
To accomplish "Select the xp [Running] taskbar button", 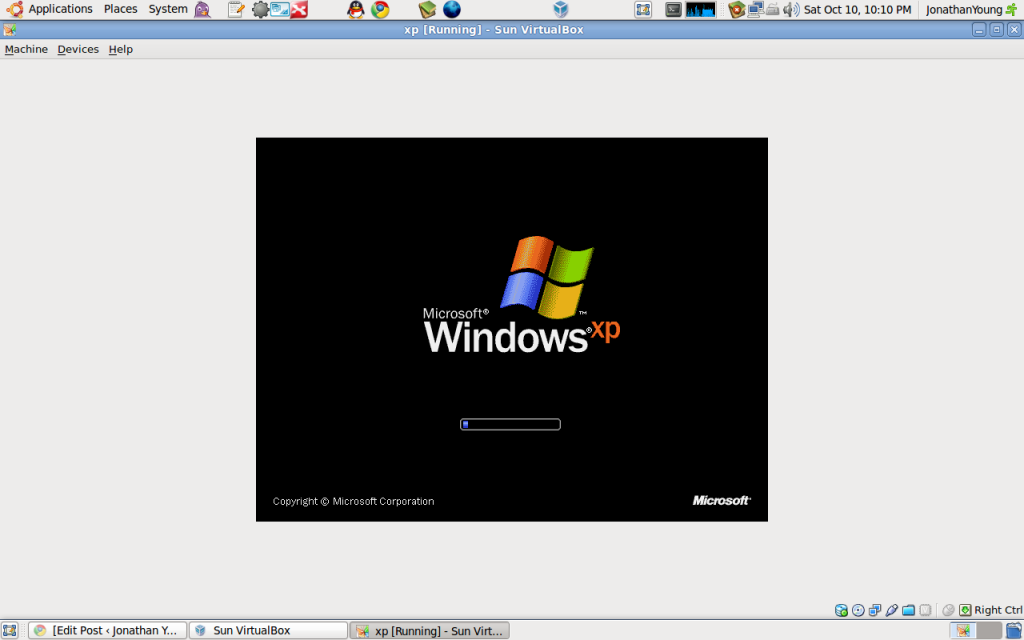I will click(430, 630).
